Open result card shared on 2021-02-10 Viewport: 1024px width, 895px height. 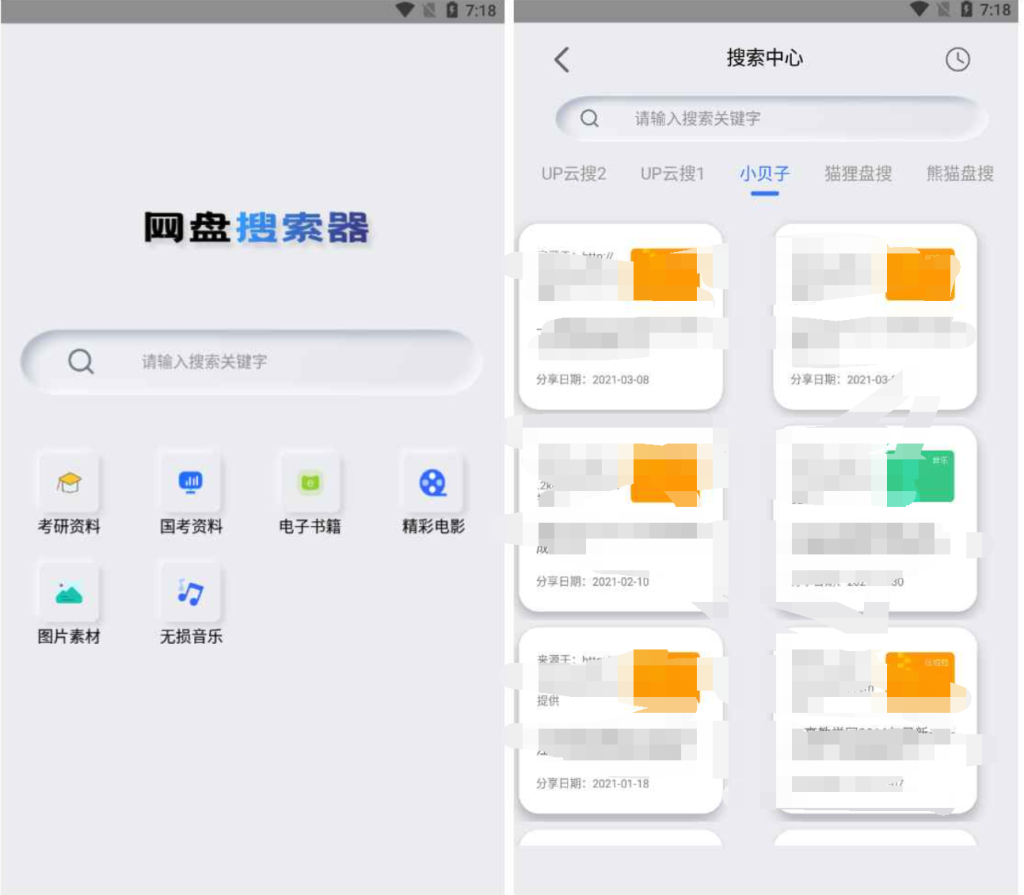click(x=620, y=519)
